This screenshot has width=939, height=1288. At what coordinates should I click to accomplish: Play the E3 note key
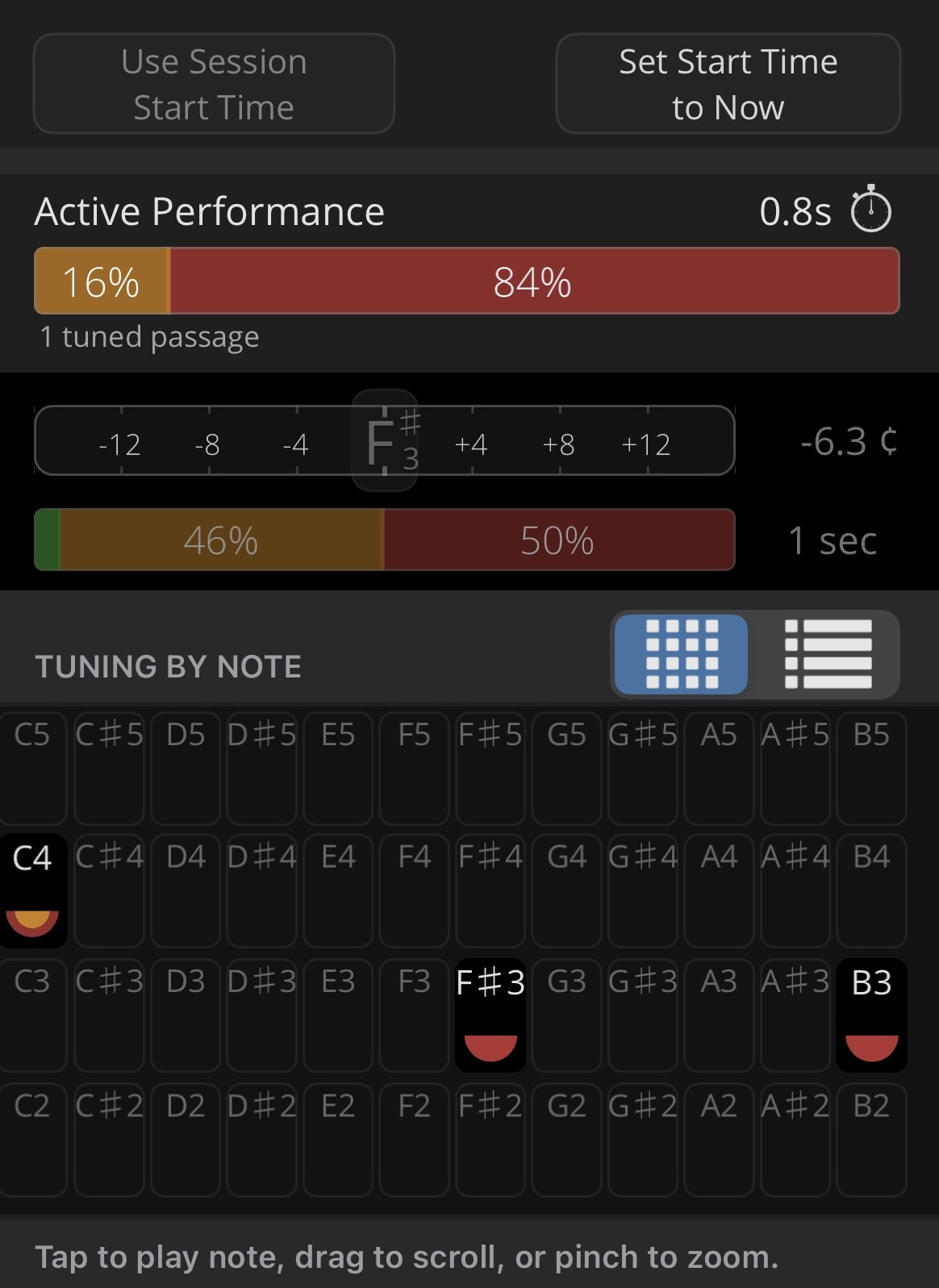338,1015
